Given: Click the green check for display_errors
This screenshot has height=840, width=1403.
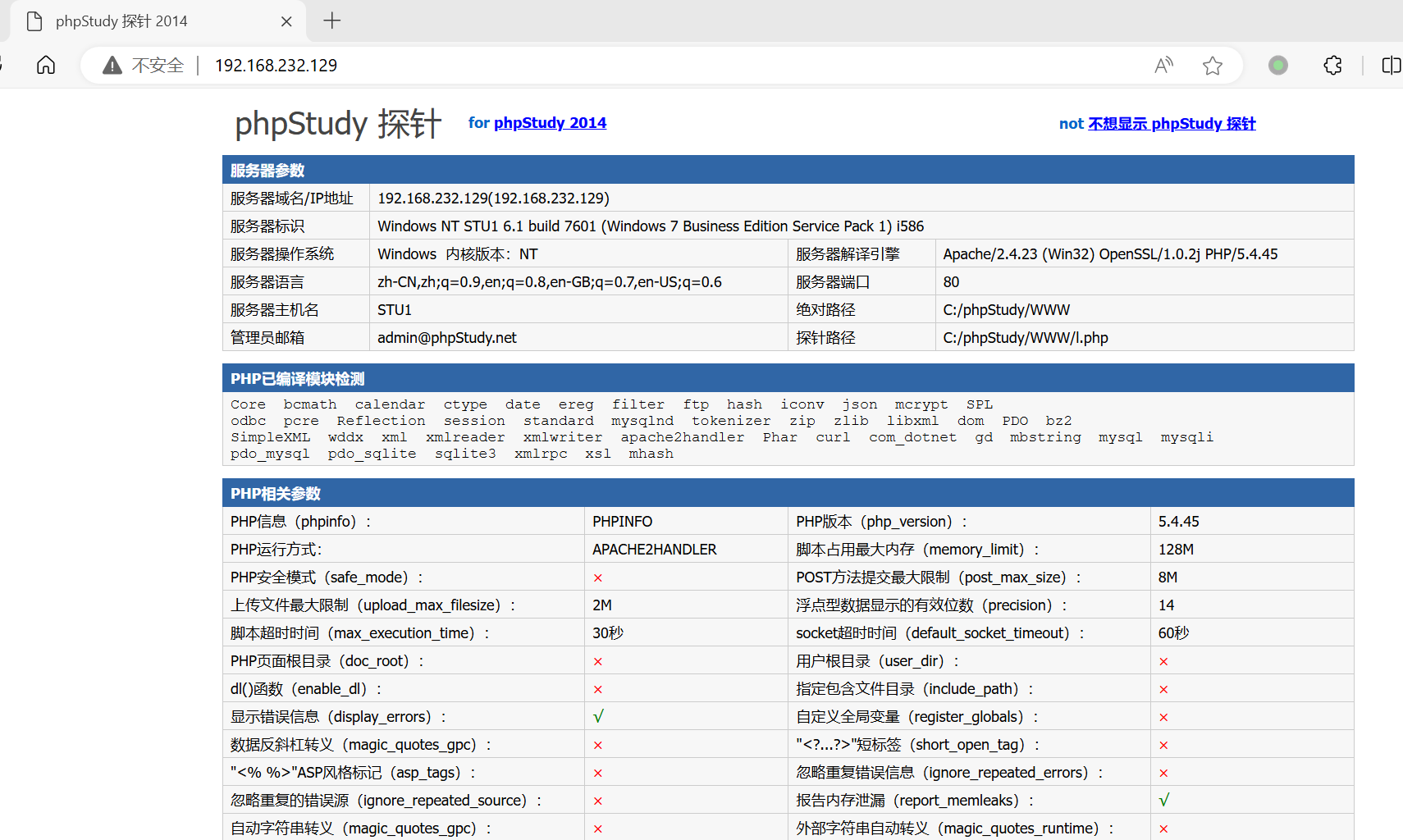Looking at the screenshot, I should click(x=598, y=716).
